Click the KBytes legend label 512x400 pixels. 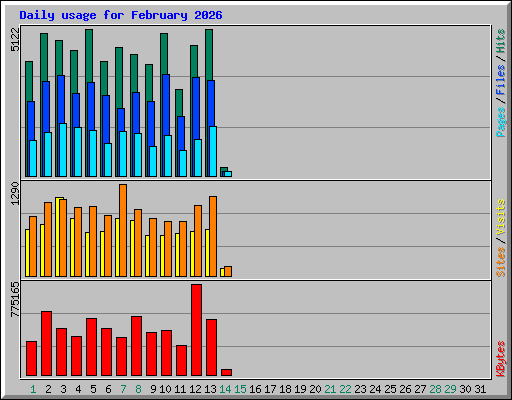point(500,359)
